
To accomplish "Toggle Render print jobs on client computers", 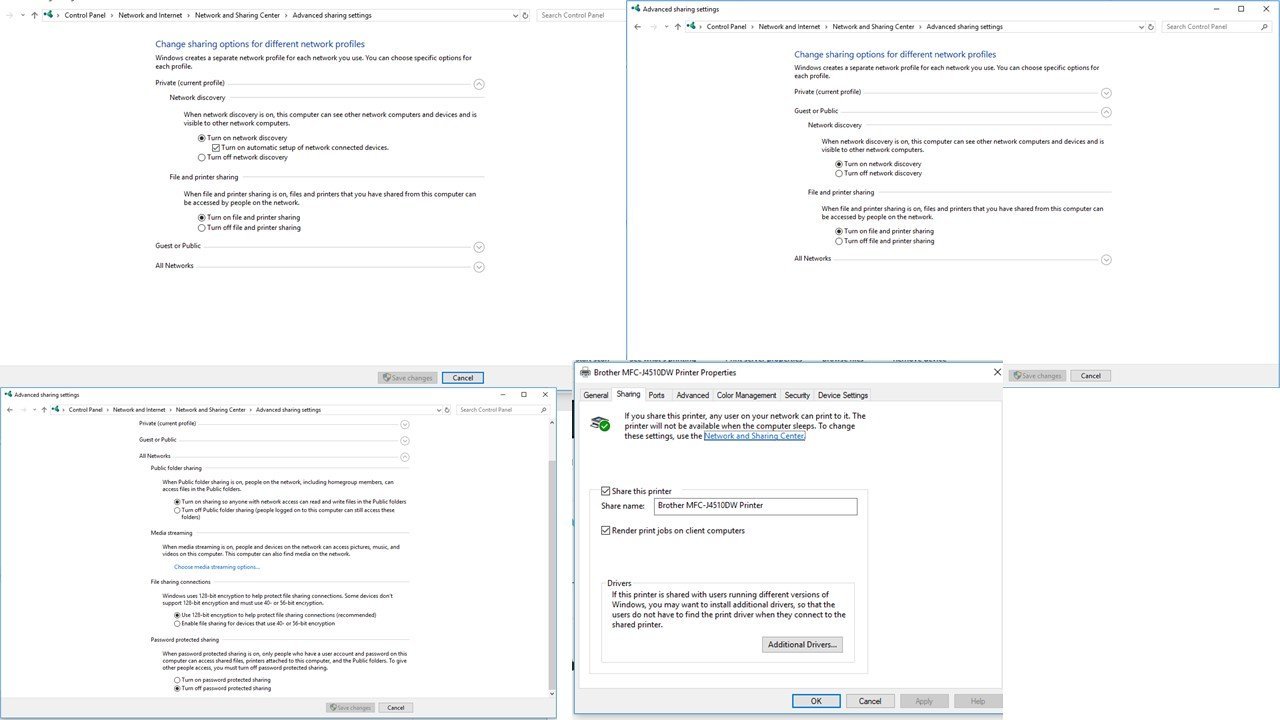I will click(x=606, y=530).
